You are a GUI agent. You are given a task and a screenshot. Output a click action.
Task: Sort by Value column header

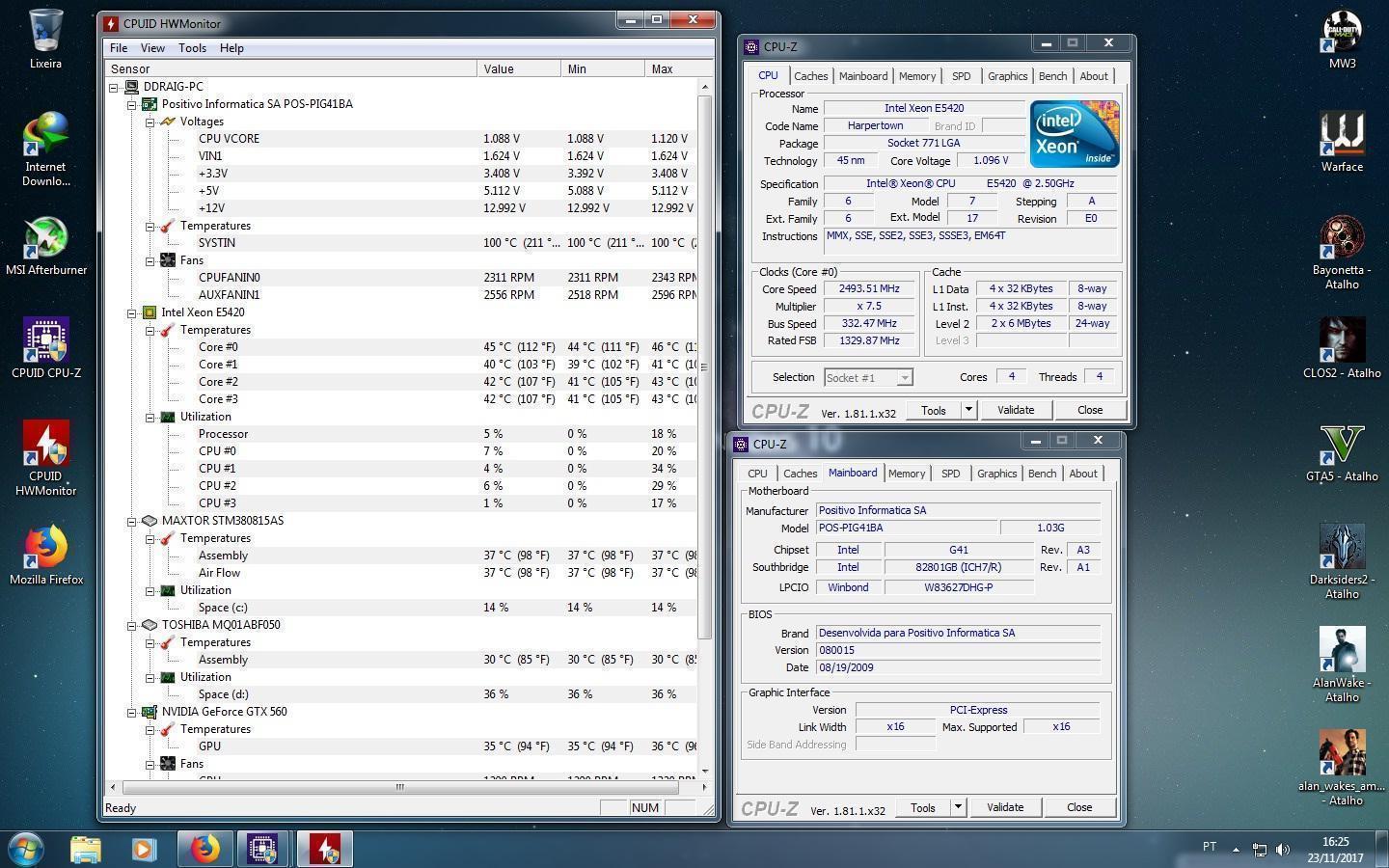pos(519,68)
